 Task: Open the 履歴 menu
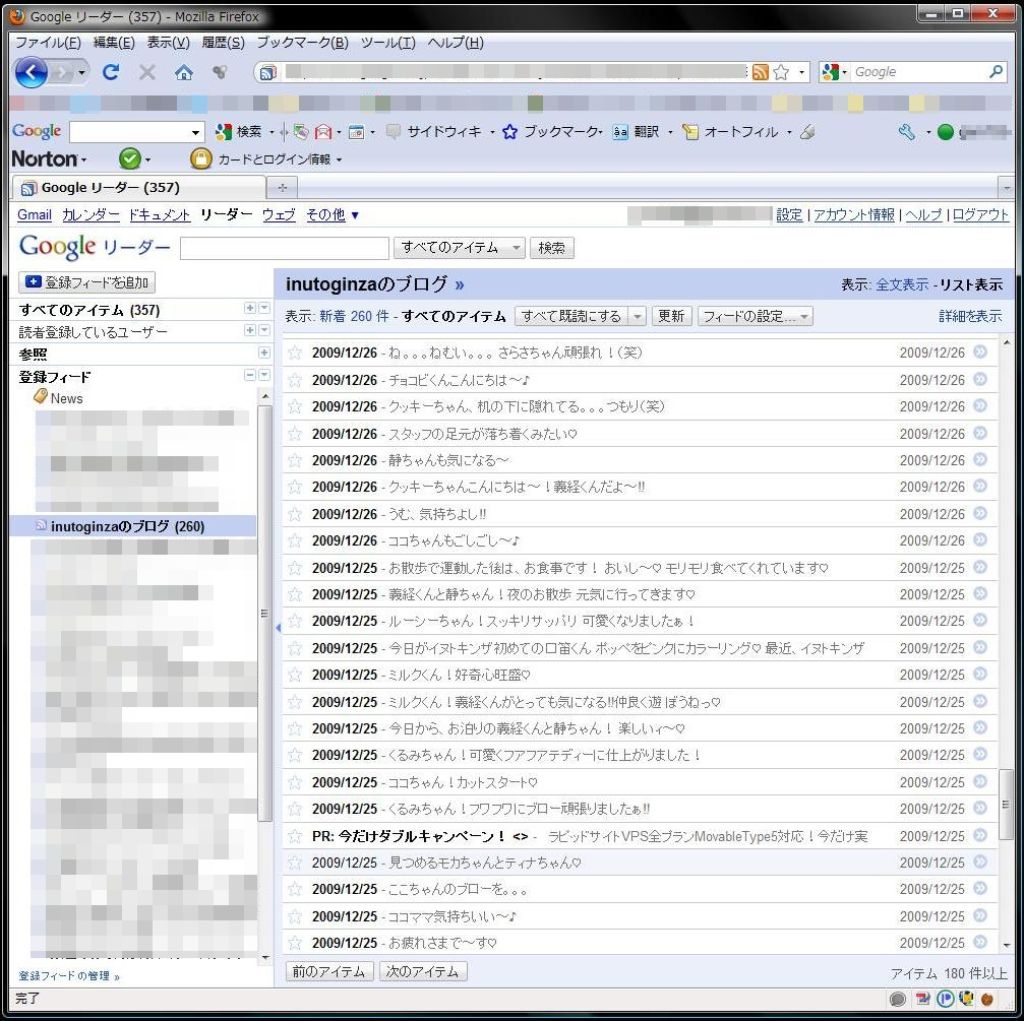[223, 42]
